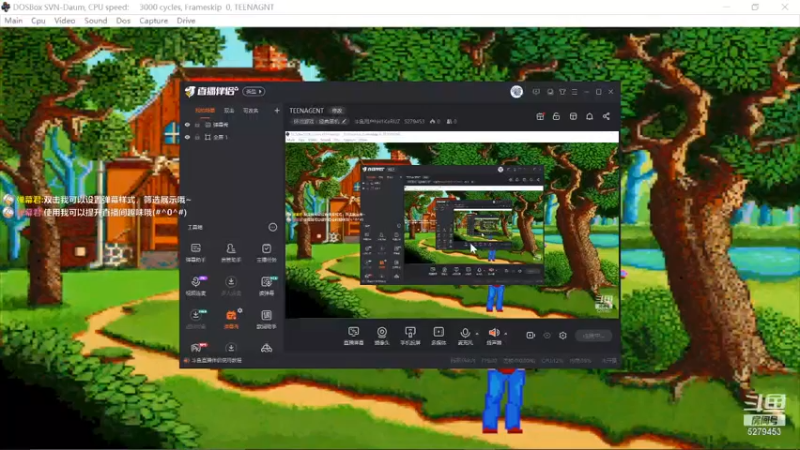Screen dimensions: 800x450
Task: Click the edit button beside TEENAGENT title
Action: click(x=337, y=110)
